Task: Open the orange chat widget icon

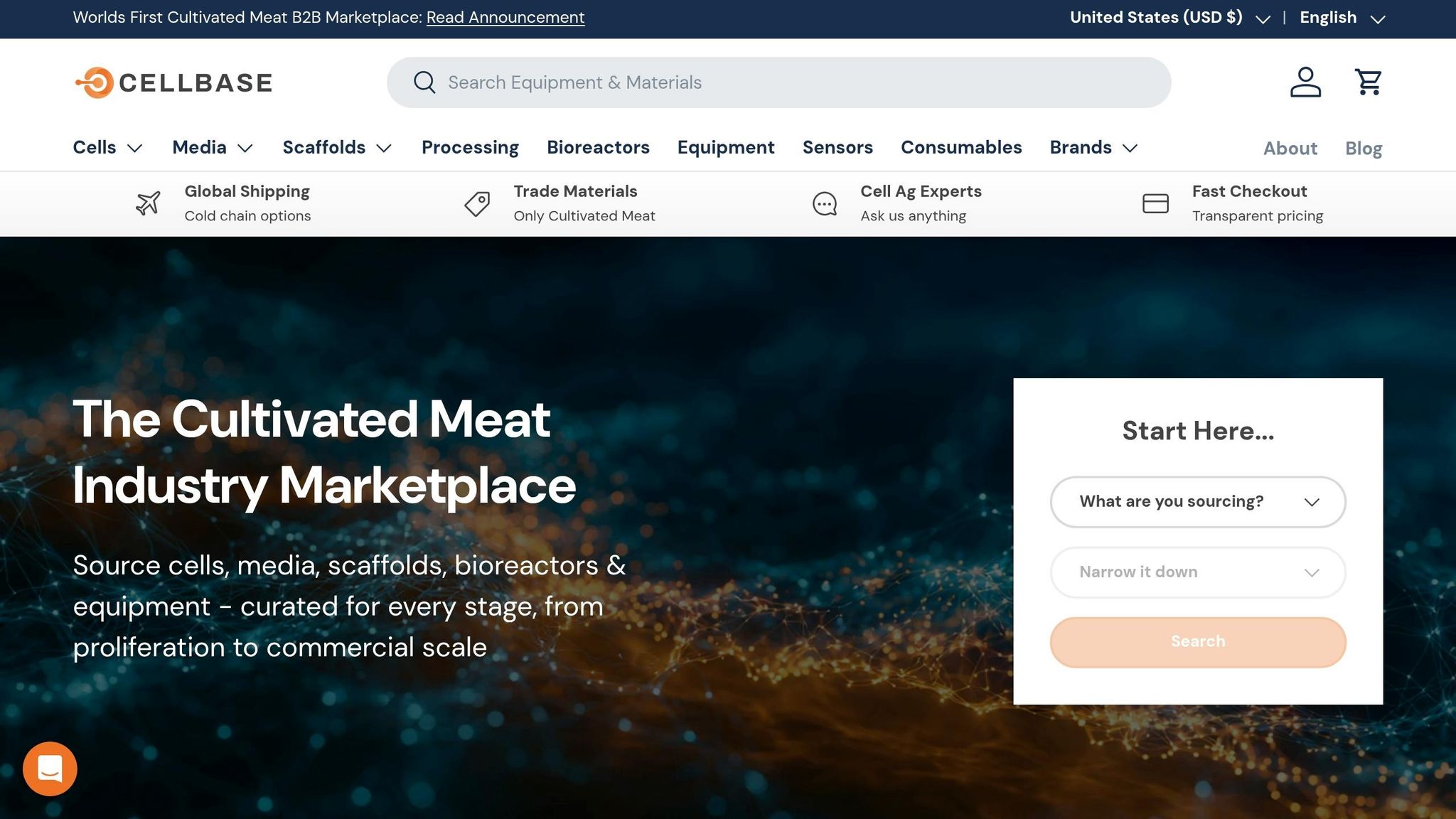Action: [x=50, y=769]
